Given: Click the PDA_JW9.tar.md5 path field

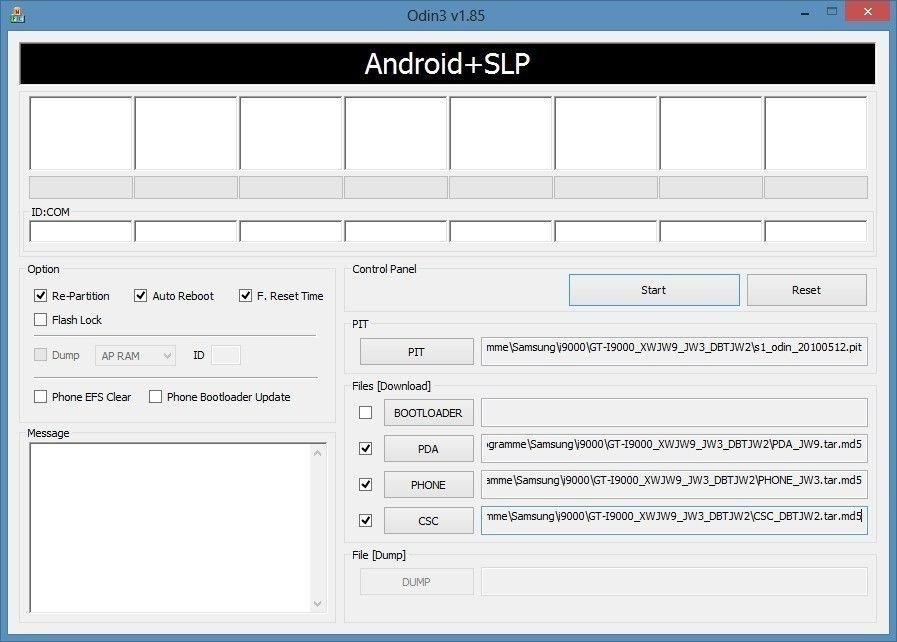Looking at the screenshot, I should pos(674,448).
